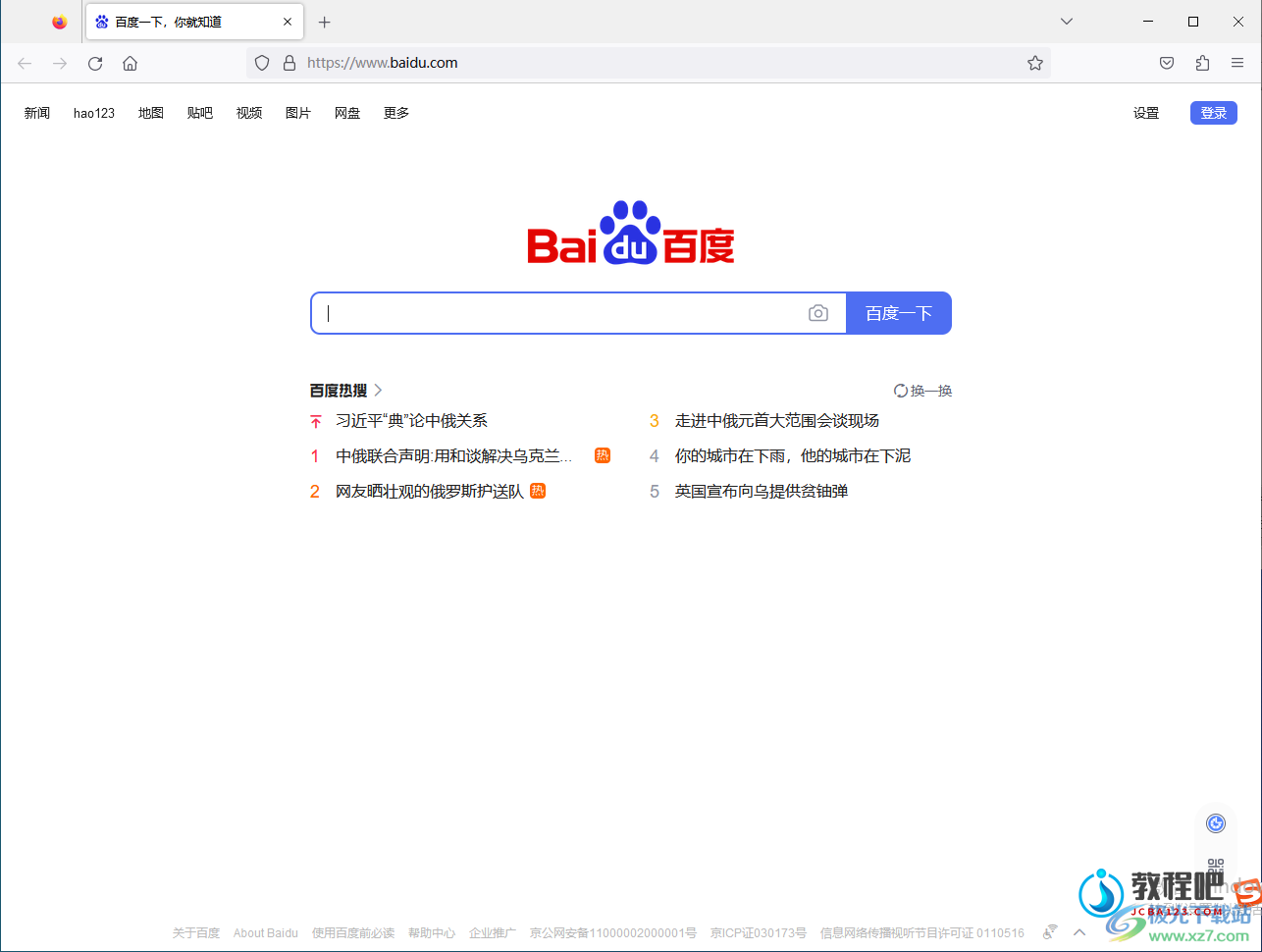The width and height of the screenshot is (1262, 952).
Task: Select the 百度一下，你就知道 tab
Action: tap(194, 22)
